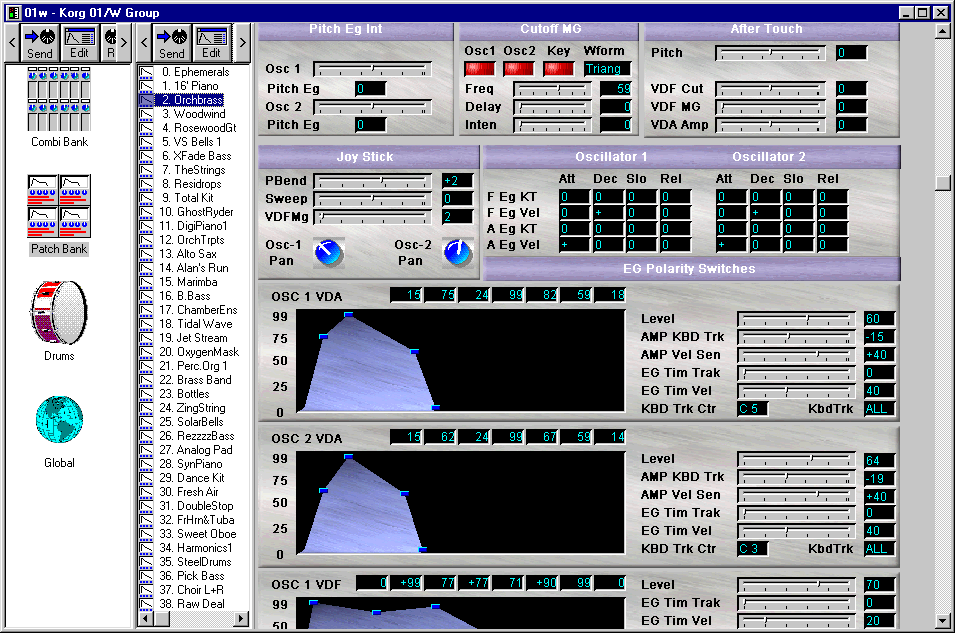Open OSC 1 VDA KbdTrk ALL selector
The height and width of the screenshot is (633, 955).
click(879, 409)
